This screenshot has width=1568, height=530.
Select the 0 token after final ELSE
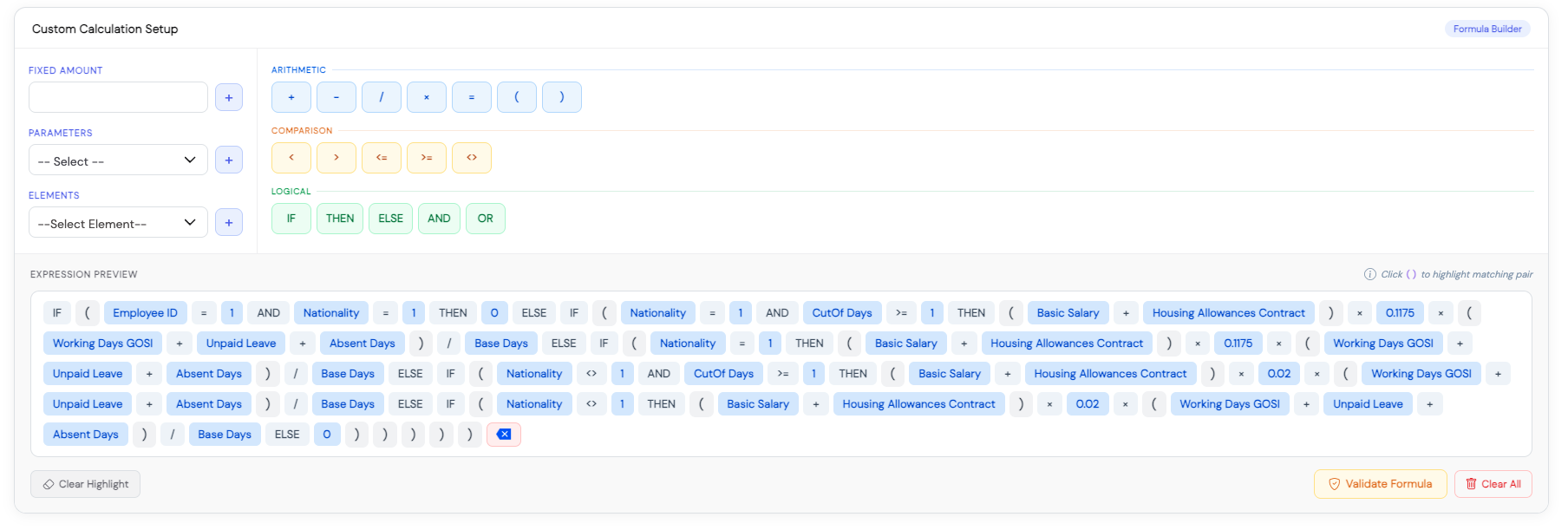click(x=327, y=435)
